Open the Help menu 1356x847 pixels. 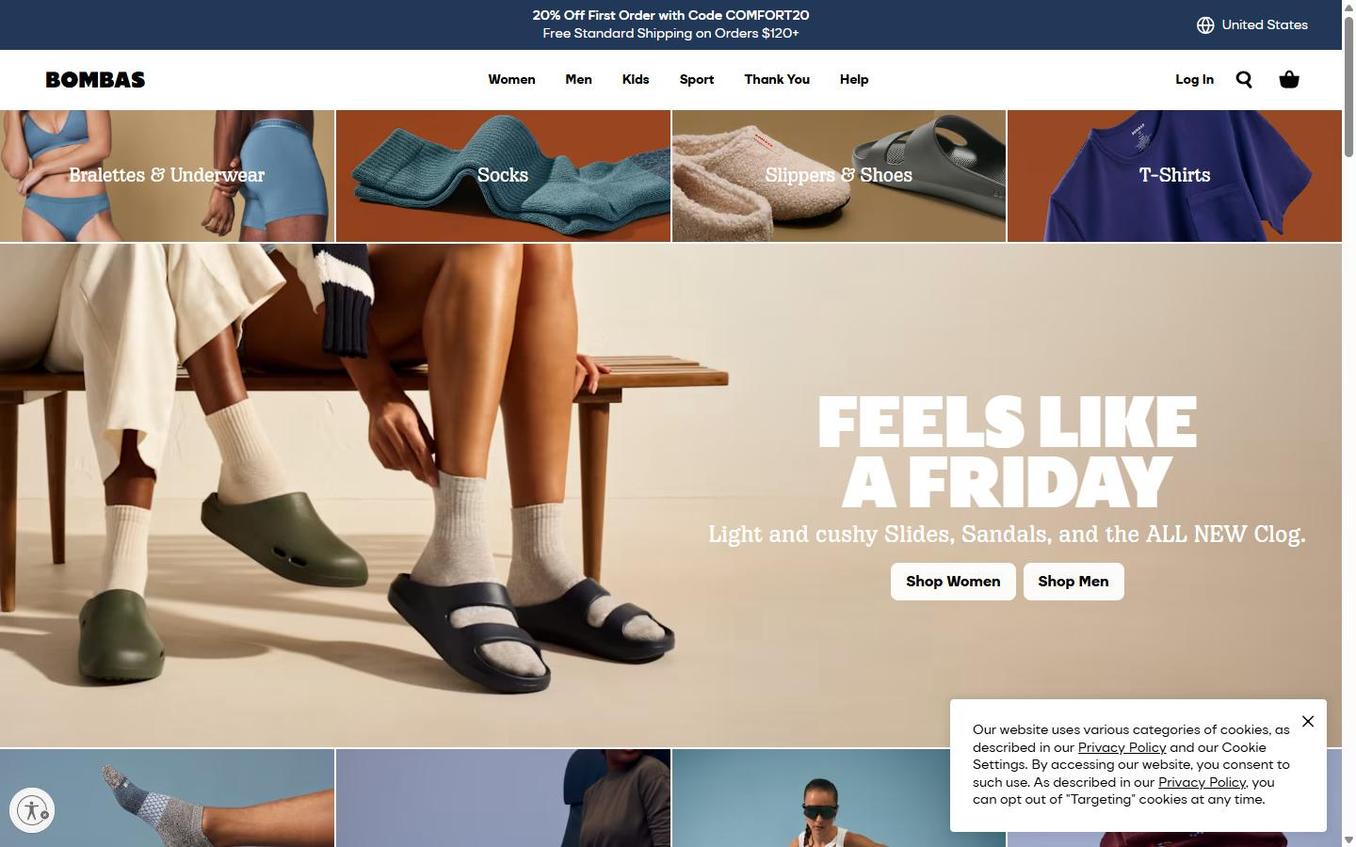pyautogui.click(x=854, y=79)
